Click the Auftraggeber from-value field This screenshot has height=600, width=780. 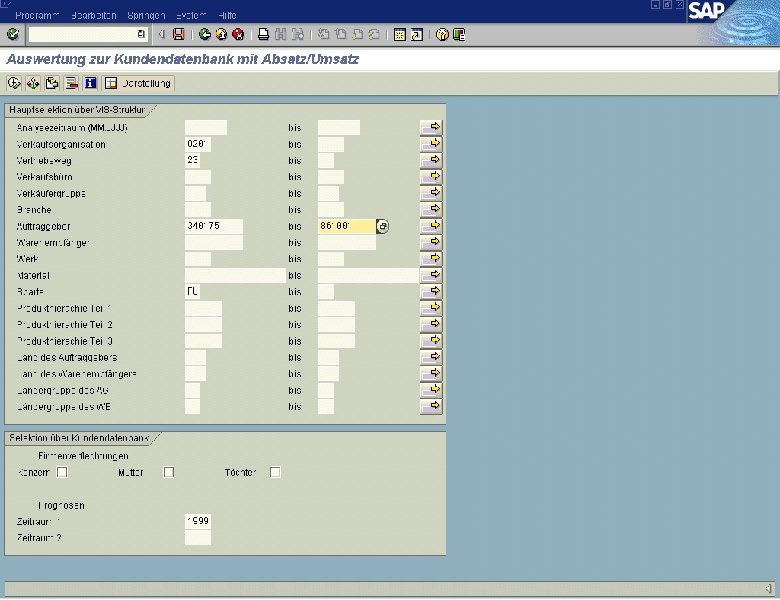tap(214, 226)
